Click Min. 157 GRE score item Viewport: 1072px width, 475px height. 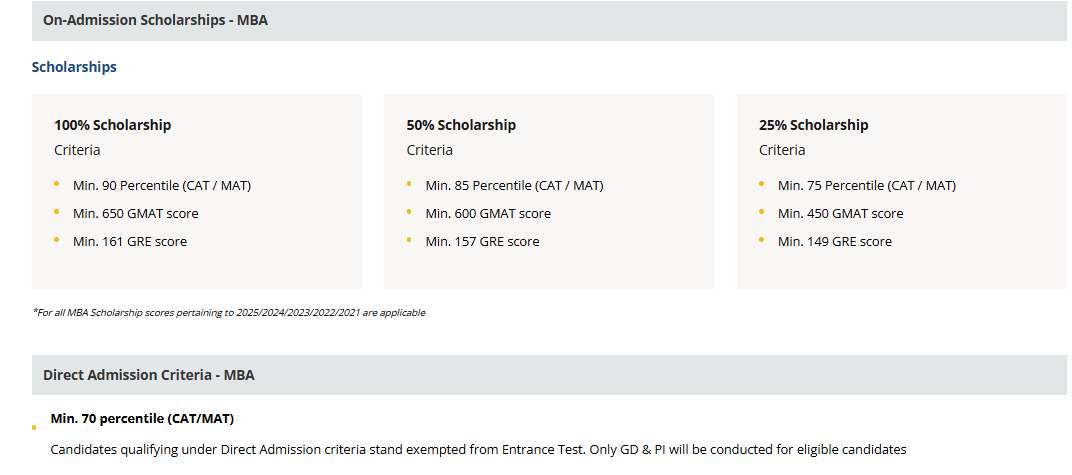(x=482, y=241)
